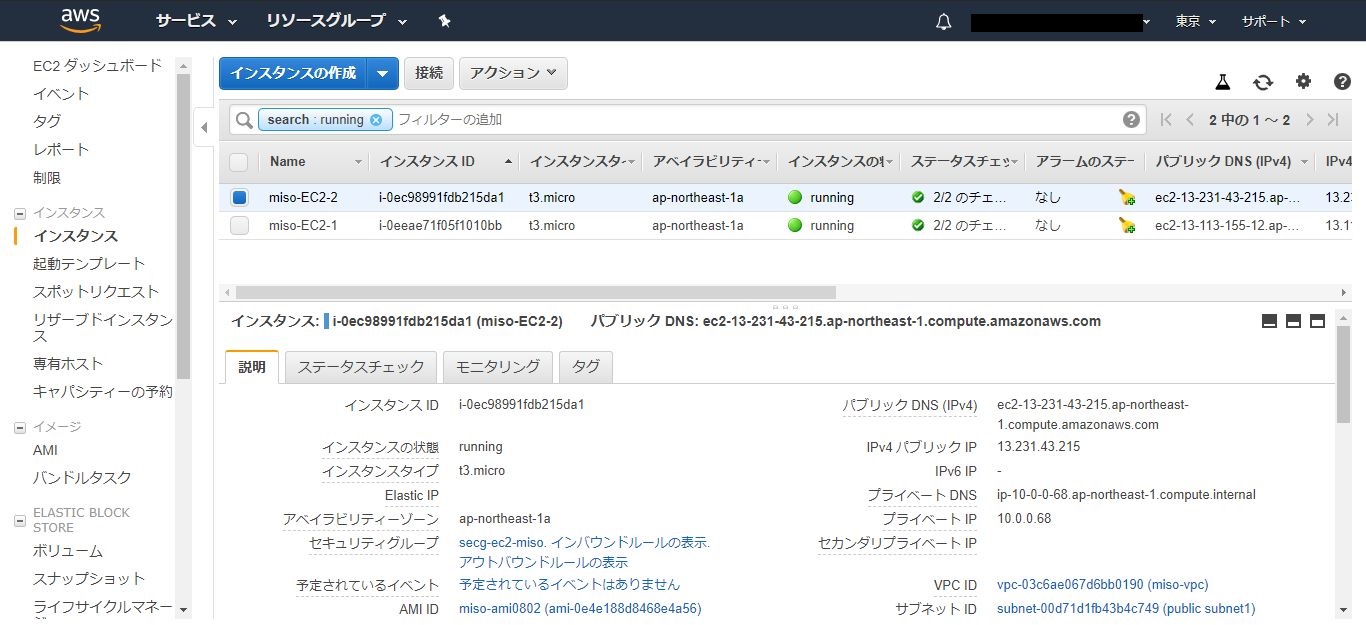1366x625 pixels.
Task: Click the フィルターの追加 search field
Action: (x=750, y=120)
